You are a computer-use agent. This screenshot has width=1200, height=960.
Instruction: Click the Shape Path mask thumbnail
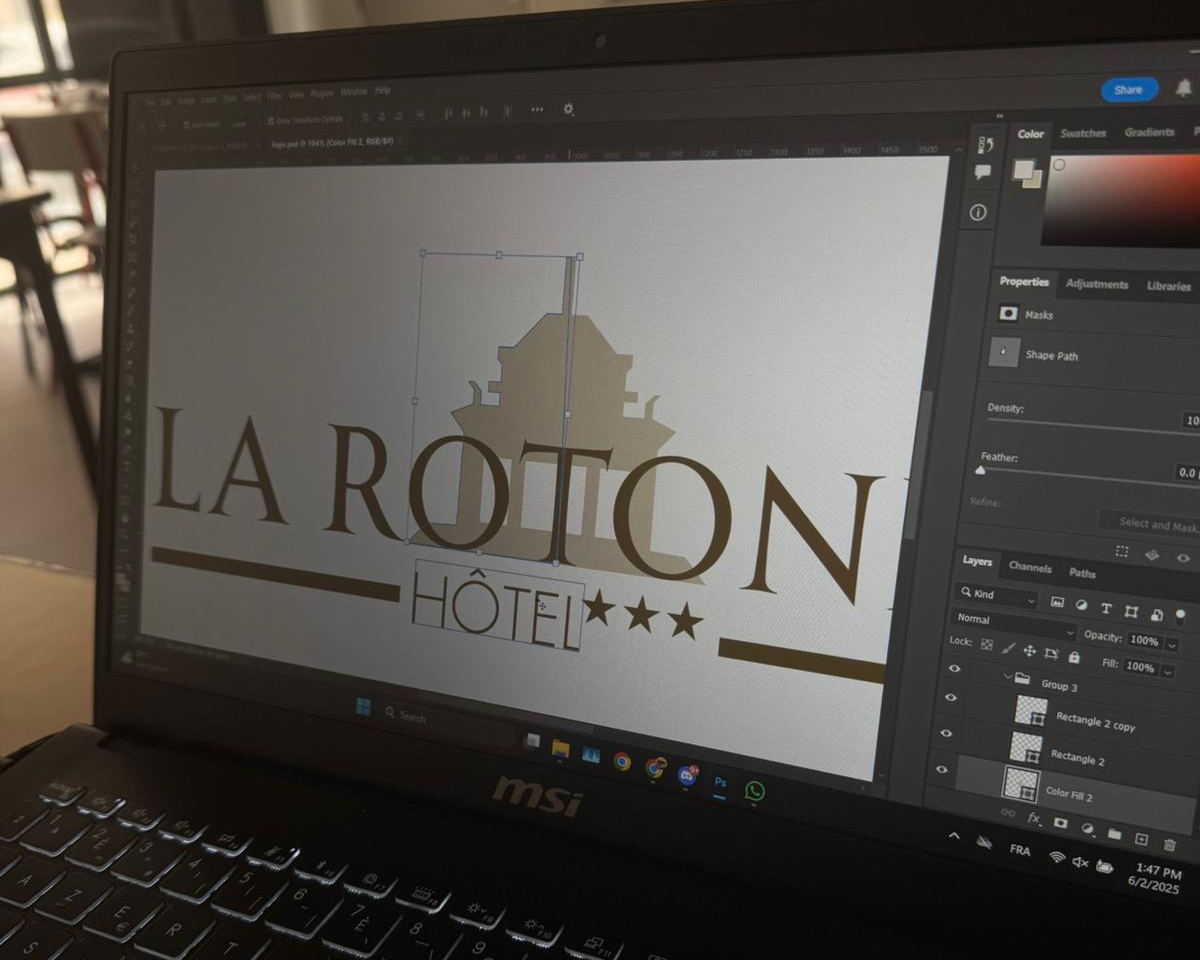(1003, 352)
